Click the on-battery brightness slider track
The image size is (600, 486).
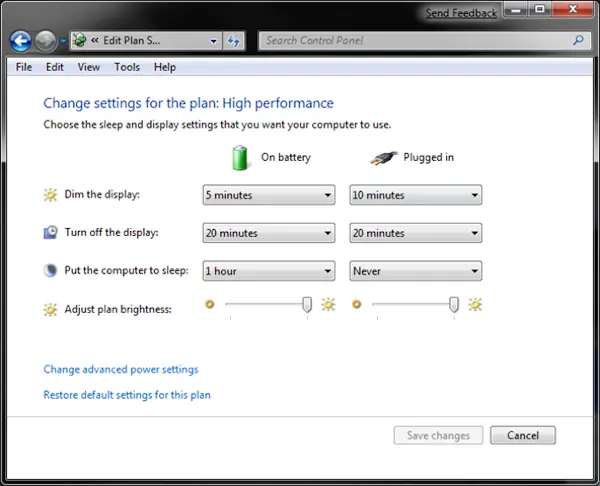tap(265, 304)
